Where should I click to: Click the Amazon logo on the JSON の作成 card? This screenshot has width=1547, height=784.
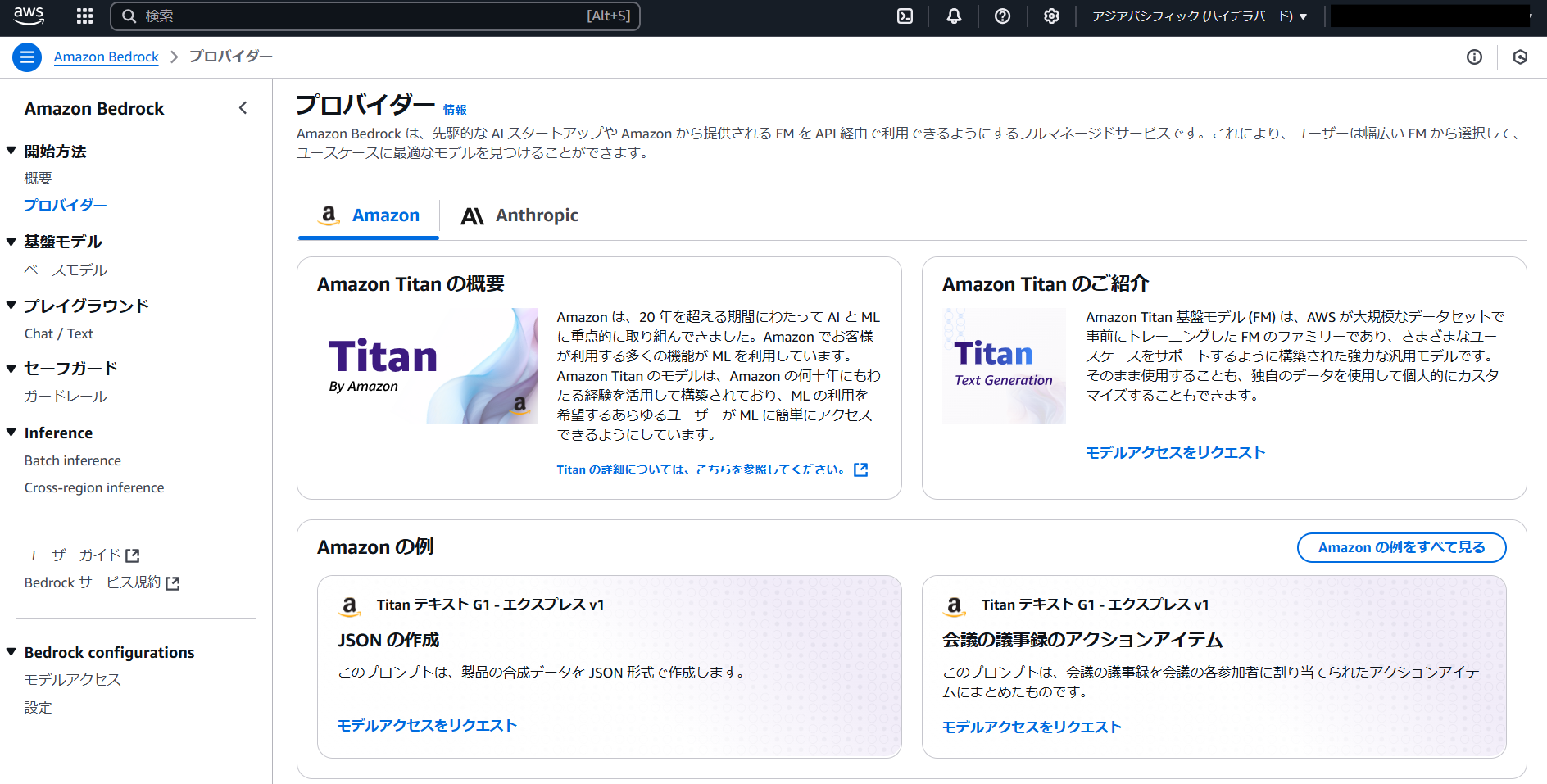coord(350,605)
